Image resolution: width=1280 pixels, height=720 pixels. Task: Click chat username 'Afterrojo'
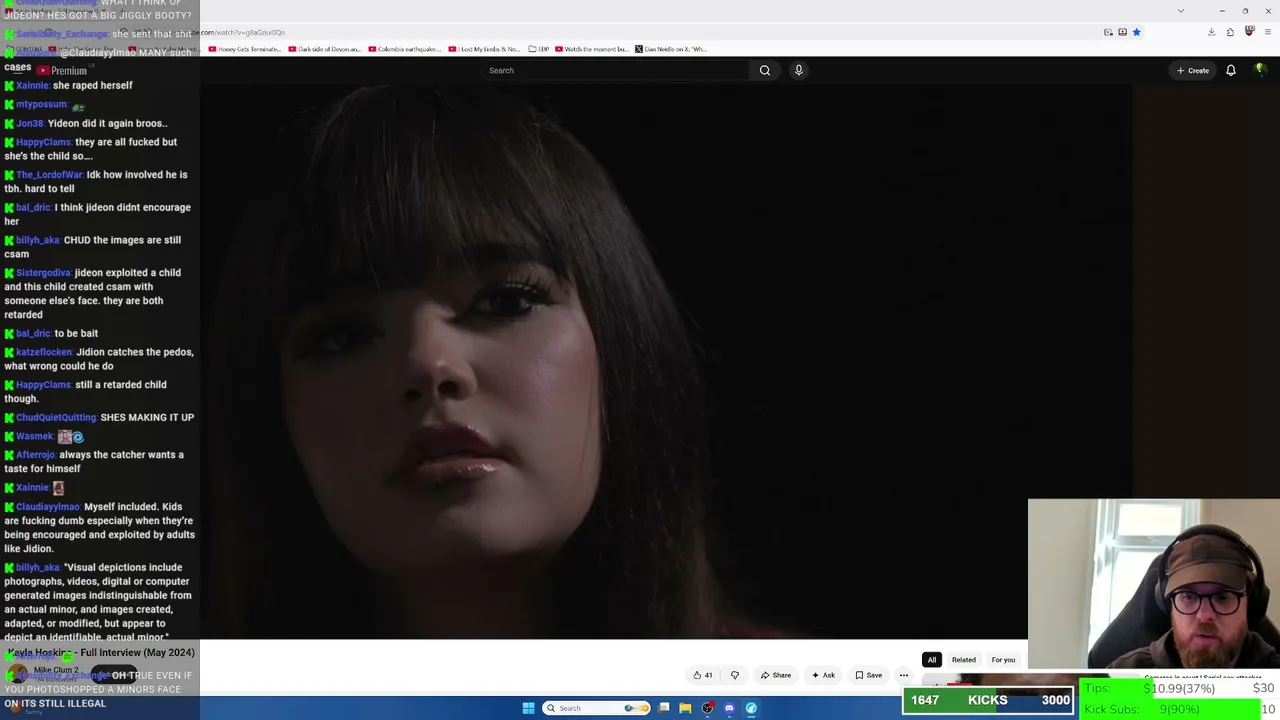36,455
